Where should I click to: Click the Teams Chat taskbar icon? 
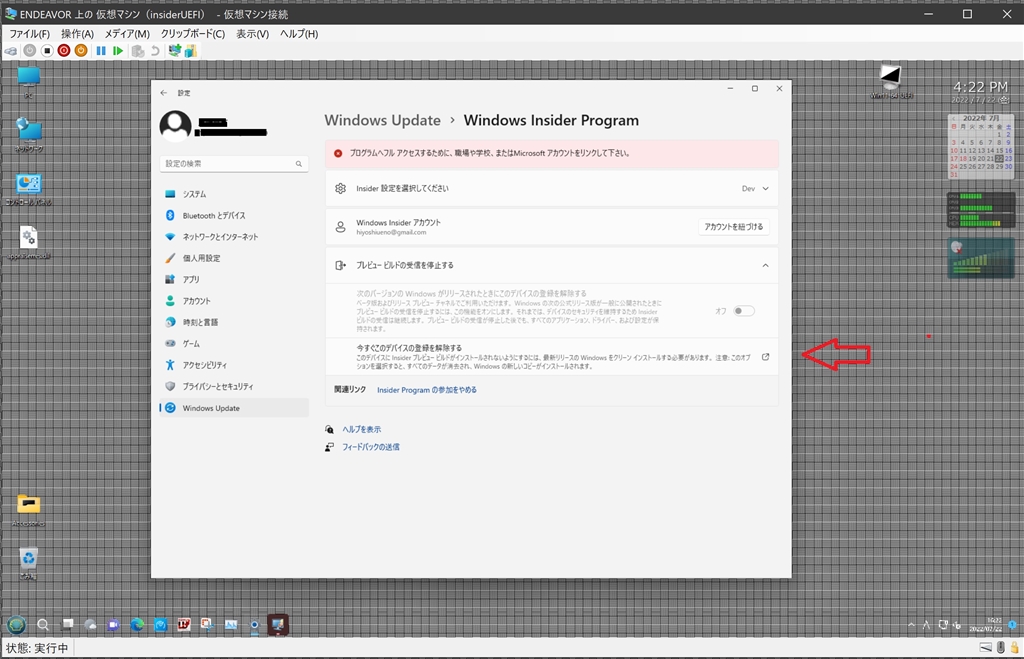tap(114, 625)
